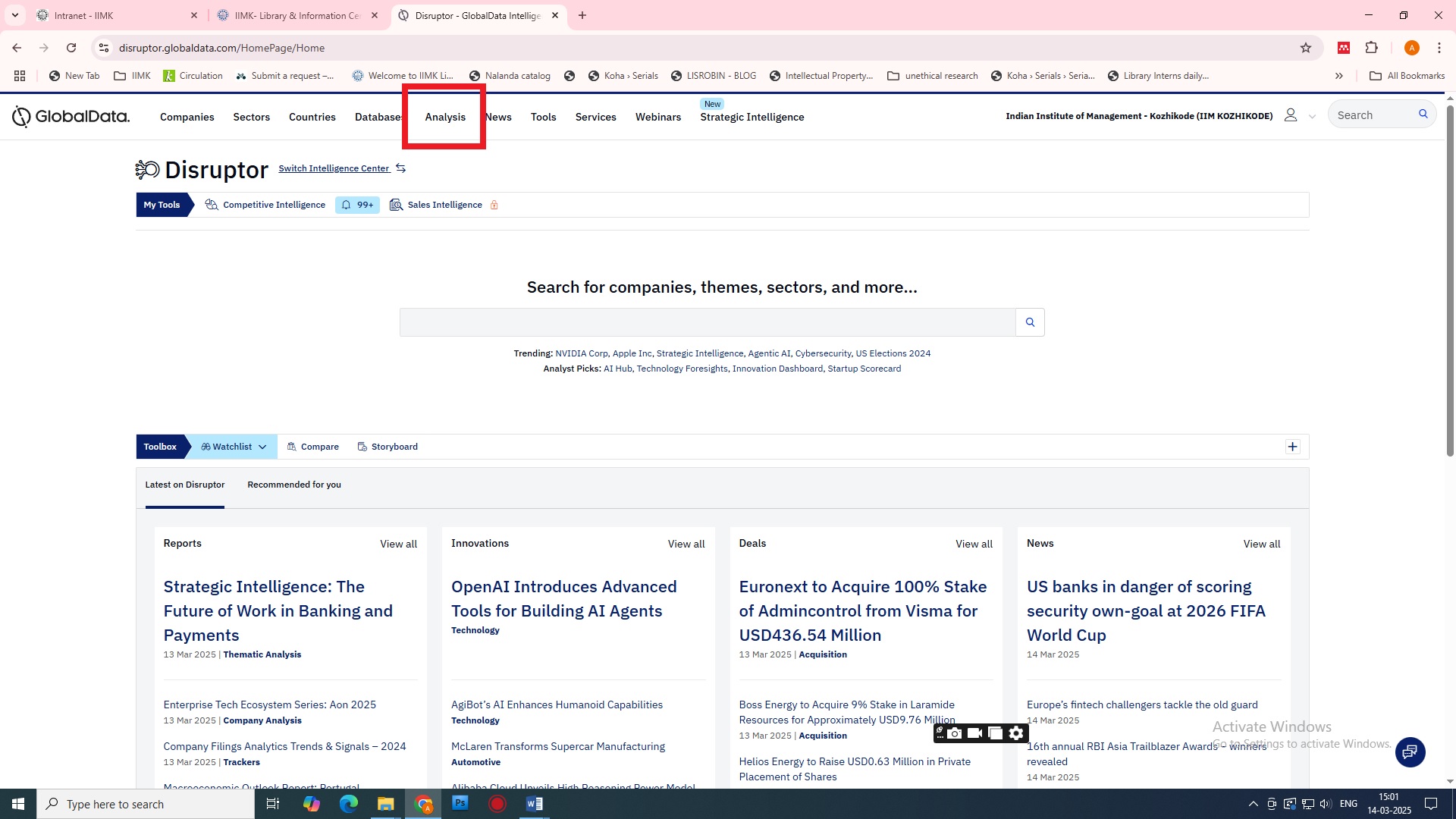Show the hidden bookmarks overflow chevron
The height and width of the screenshot is (819, 1456).
tap(1339, 76)
